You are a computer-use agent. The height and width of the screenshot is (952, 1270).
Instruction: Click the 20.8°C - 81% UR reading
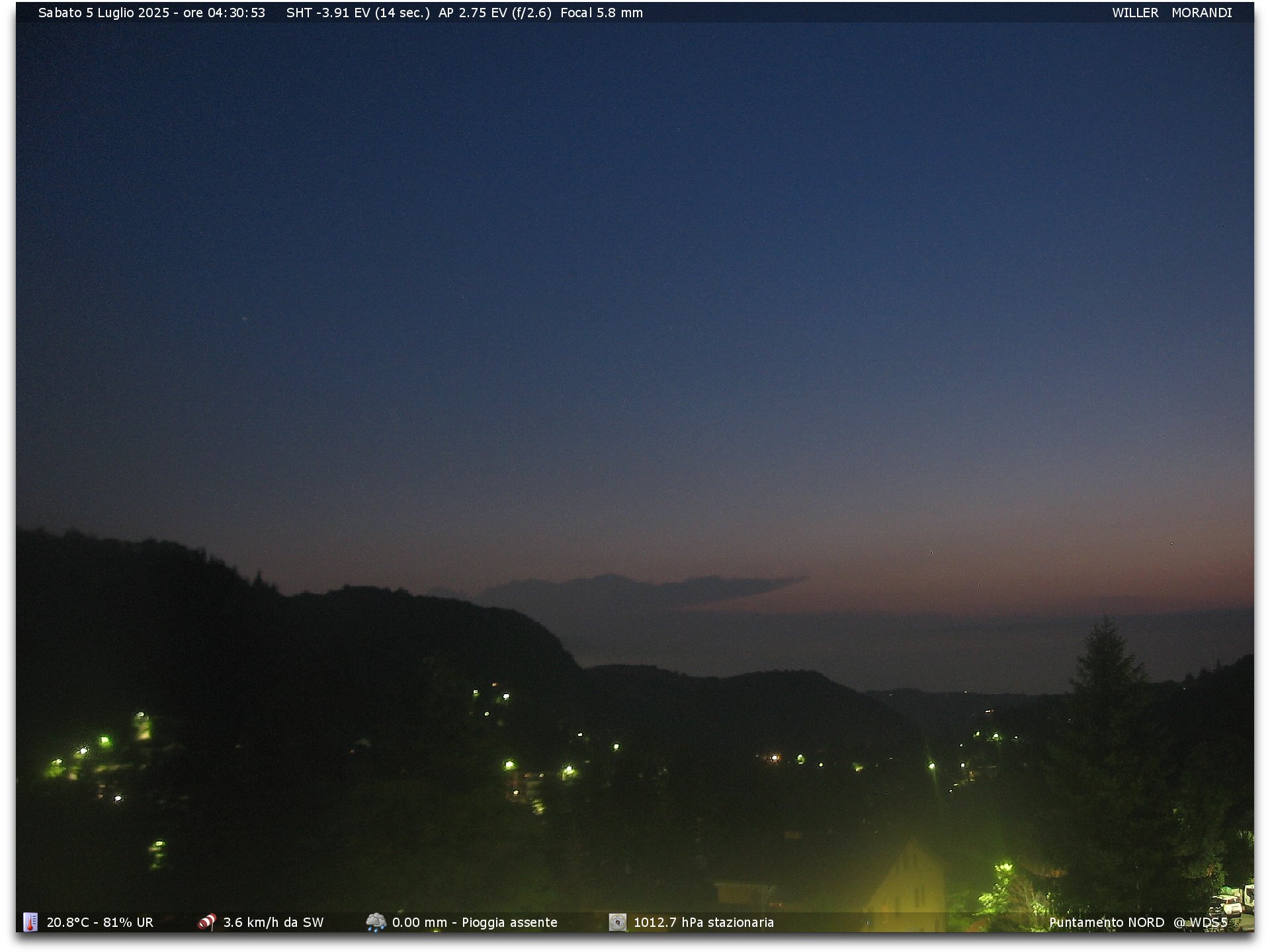pyautogui.click(x=100, y=922)
